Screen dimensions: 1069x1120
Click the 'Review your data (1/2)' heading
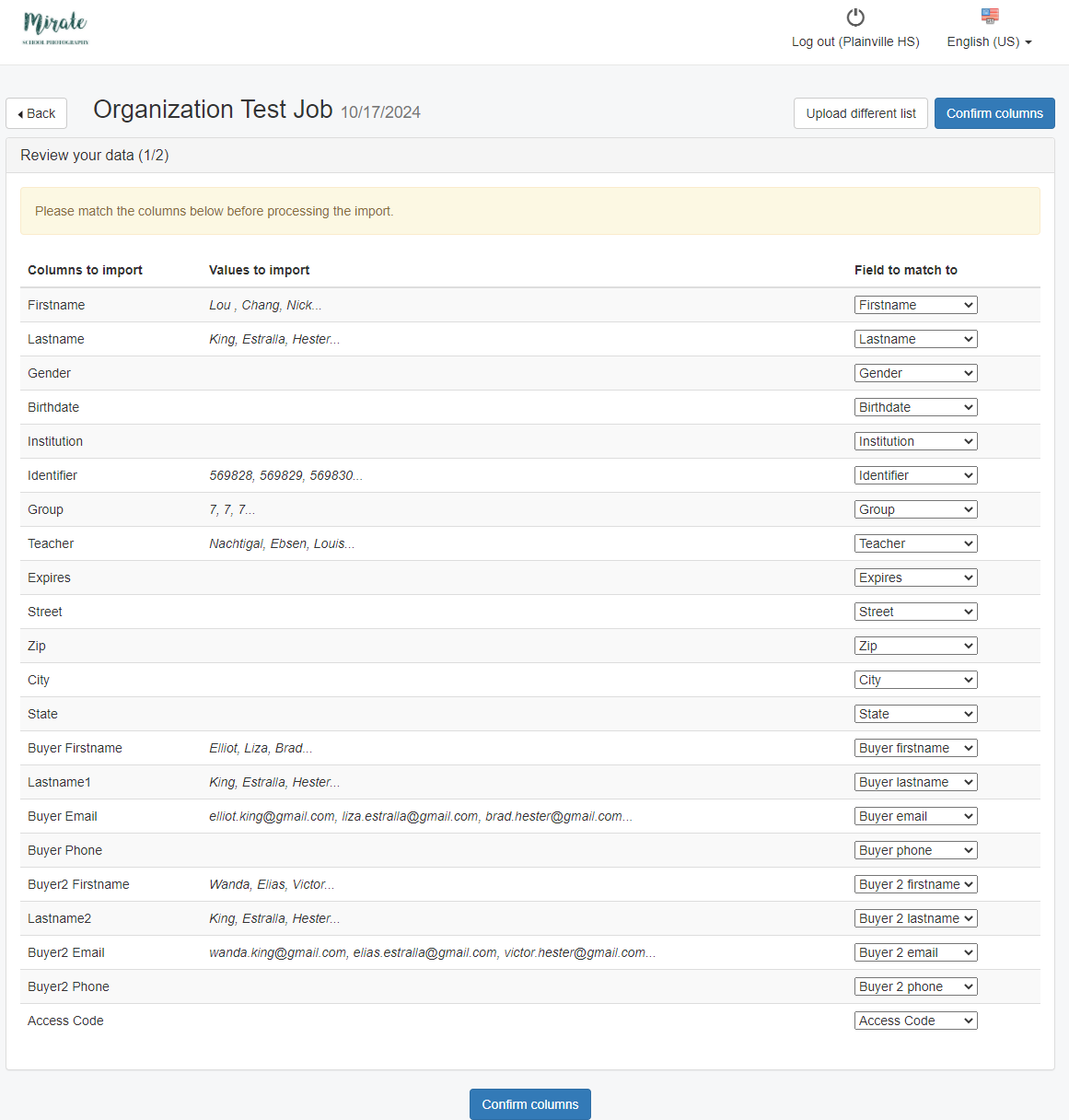(95, 155)
